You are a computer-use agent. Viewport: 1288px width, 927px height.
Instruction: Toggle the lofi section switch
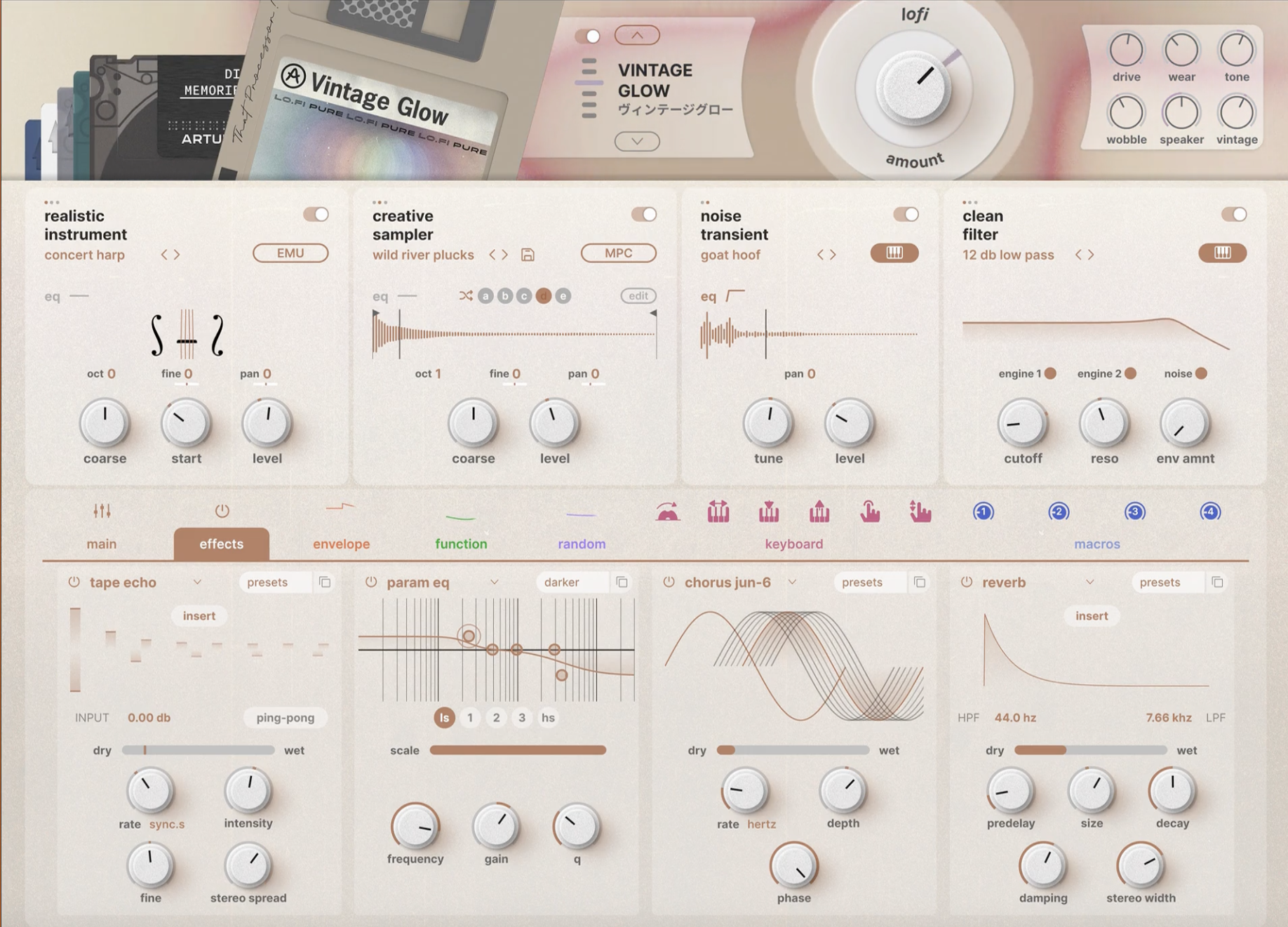(x=588, y=36)
